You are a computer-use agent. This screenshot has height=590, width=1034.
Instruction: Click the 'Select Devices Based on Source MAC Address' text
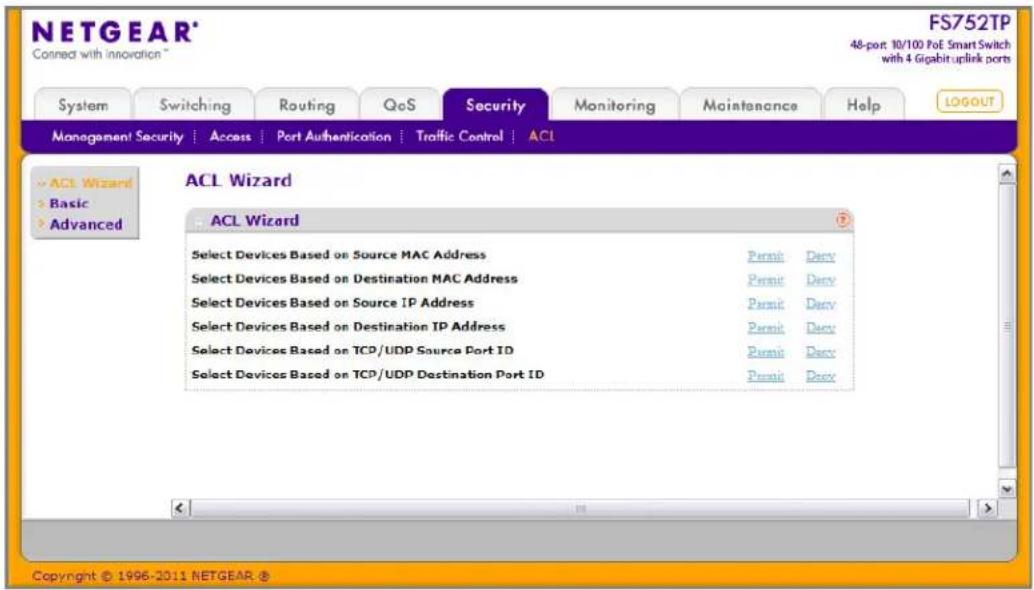(338, 254)
